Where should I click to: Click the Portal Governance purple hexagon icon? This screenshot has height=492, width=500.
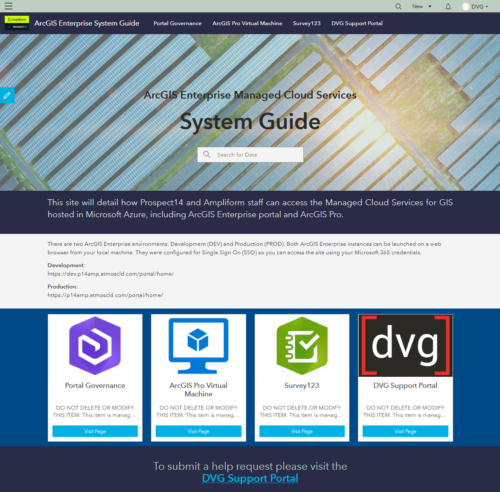[95, 345]
